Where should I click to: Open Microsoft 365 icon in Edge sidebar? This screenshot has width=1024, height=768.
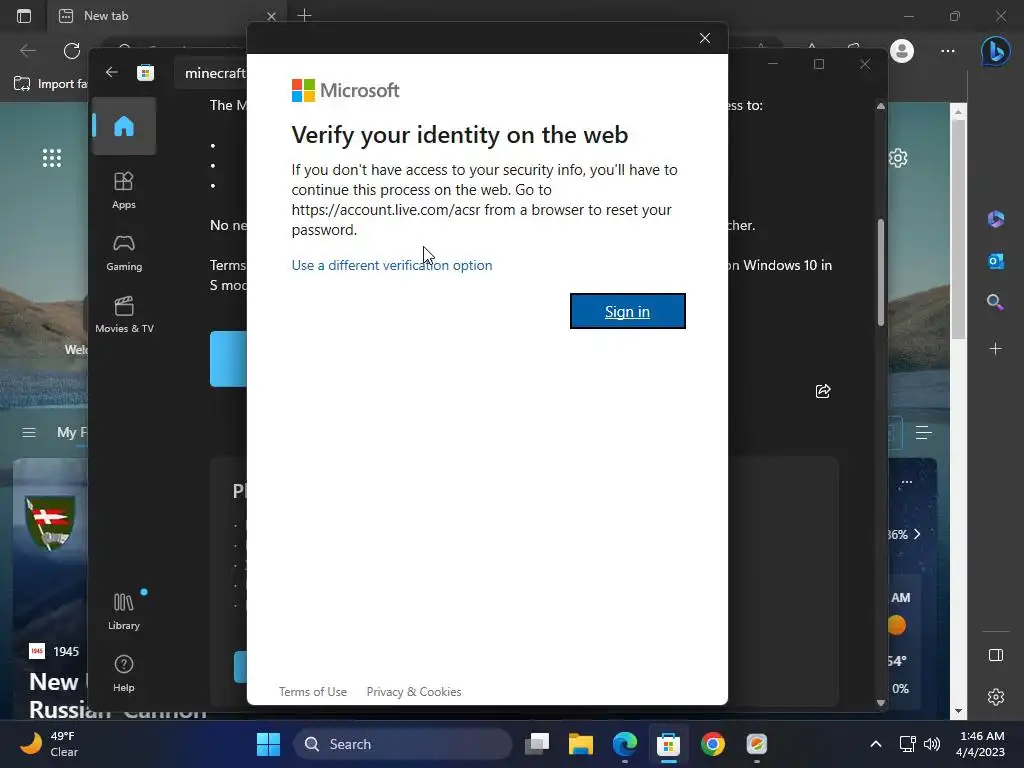[995, 219]
